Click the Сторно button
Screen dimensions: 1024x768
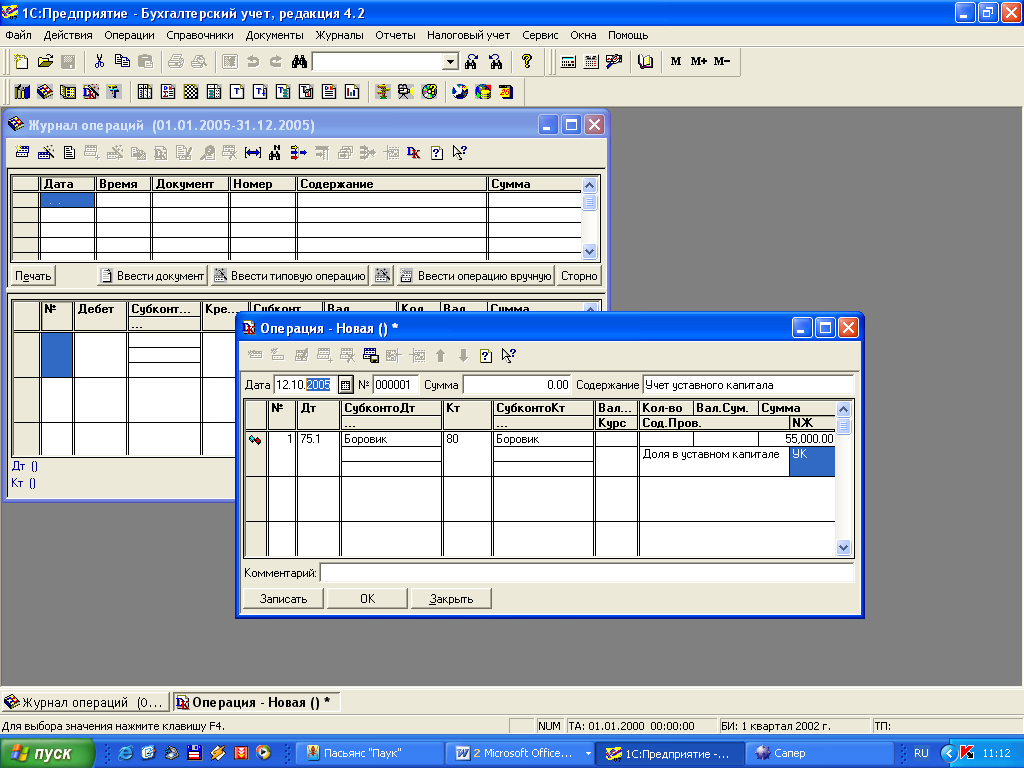[579, 276]
